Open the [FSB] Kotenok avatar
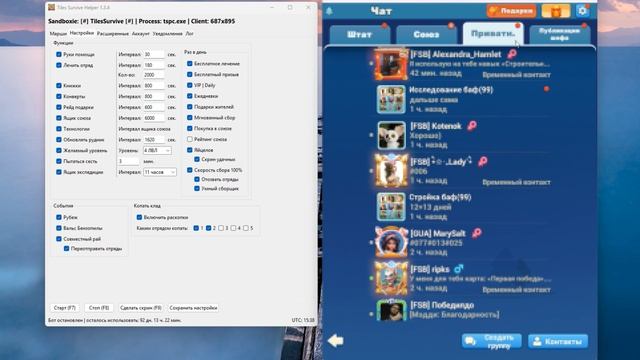The height and width of the screenshot is (360, 640). pos(391,135)
